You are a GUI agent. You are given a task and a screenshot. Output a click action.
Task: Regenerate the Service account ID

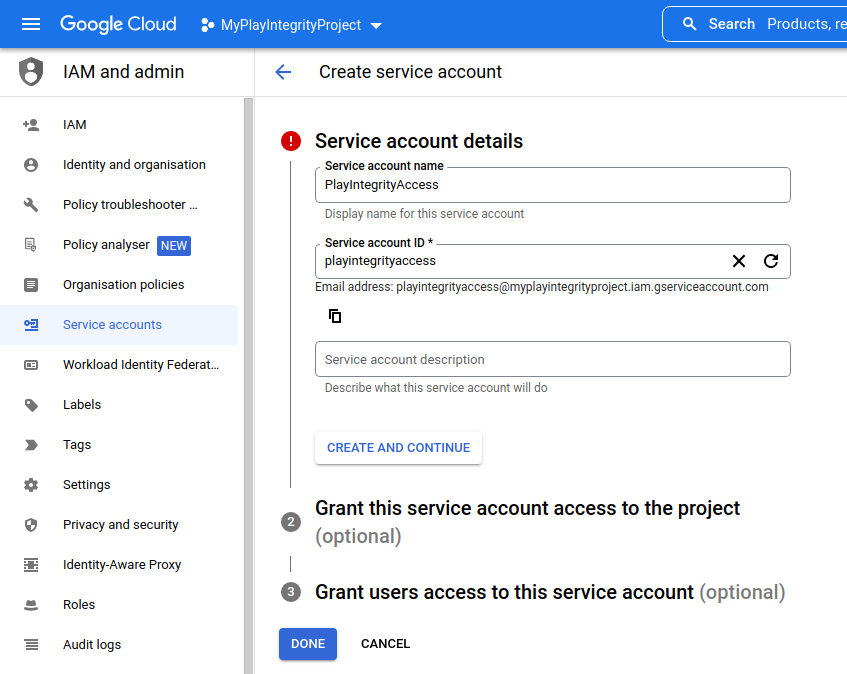coord(770,261)
